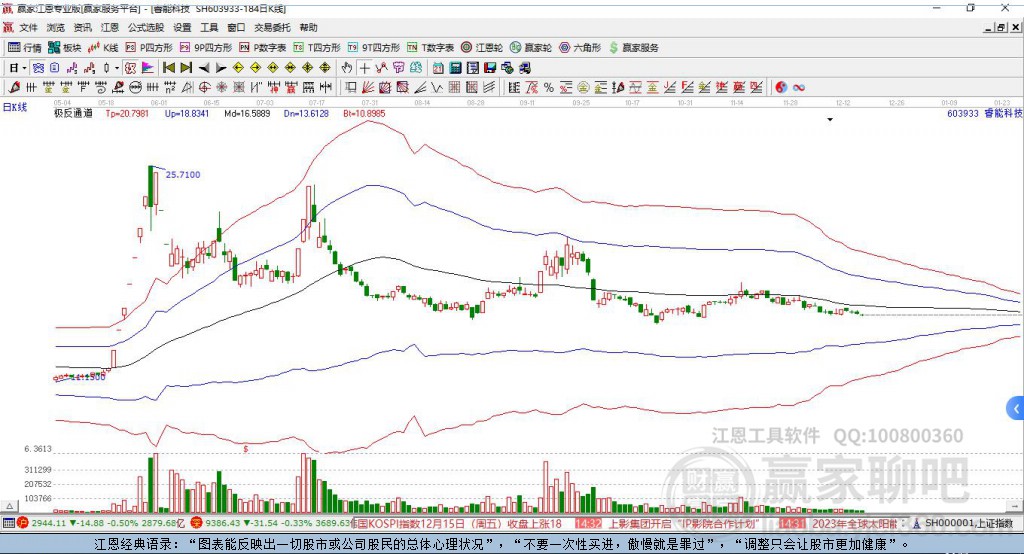Viewport: 1024px width, 554px height.
Task: Switch to the K线 chart view
Action: click(x=103, y=48)
